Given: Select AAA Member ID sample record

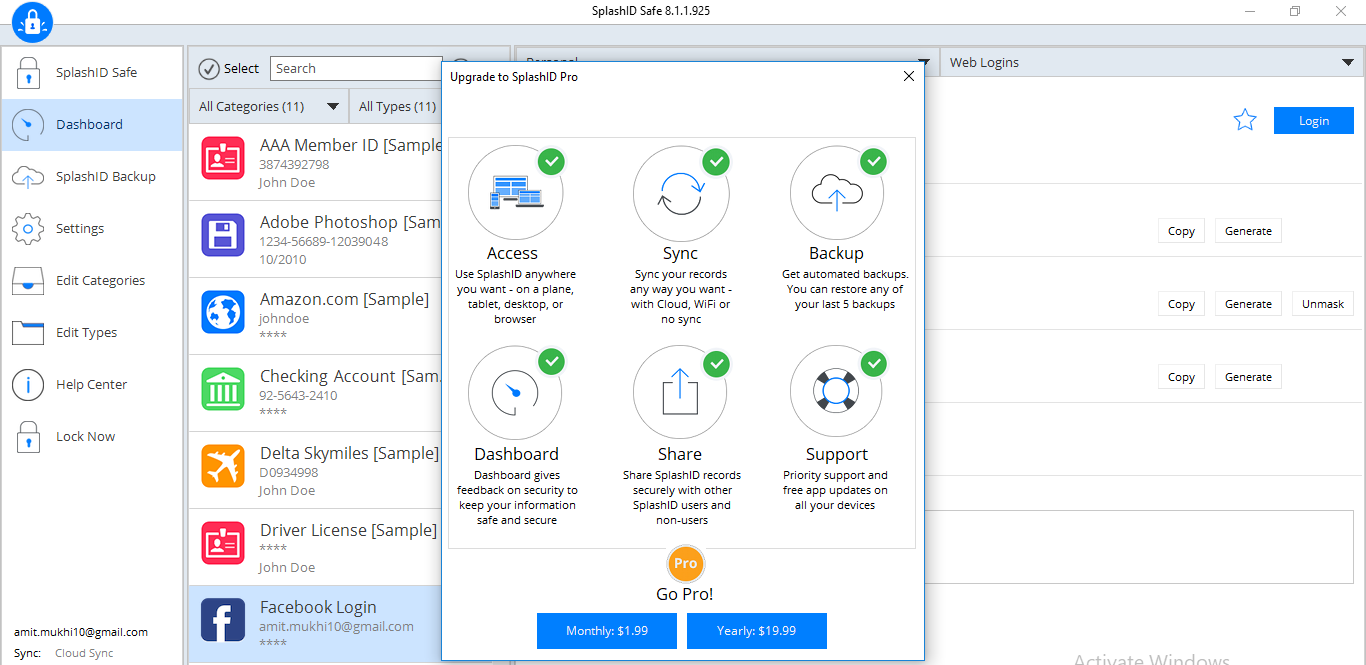Looking at the screenshot, I should click(315, 162).
